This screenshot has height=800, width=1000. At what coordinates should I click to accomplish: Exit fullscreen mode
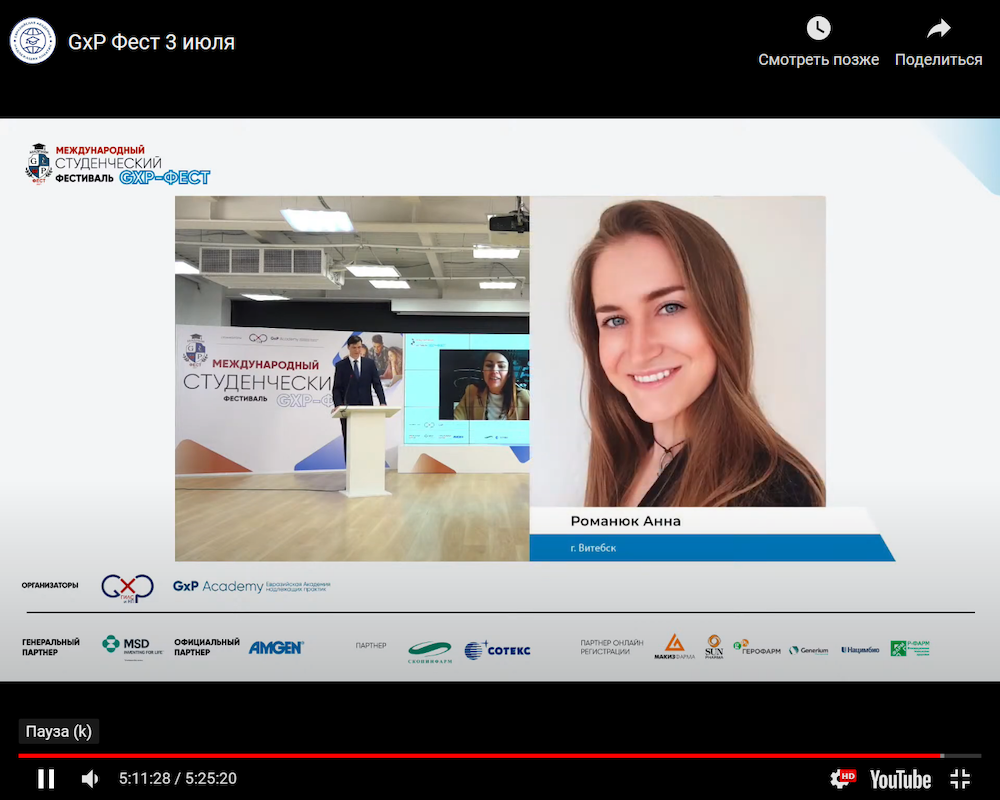click(960, 778)
